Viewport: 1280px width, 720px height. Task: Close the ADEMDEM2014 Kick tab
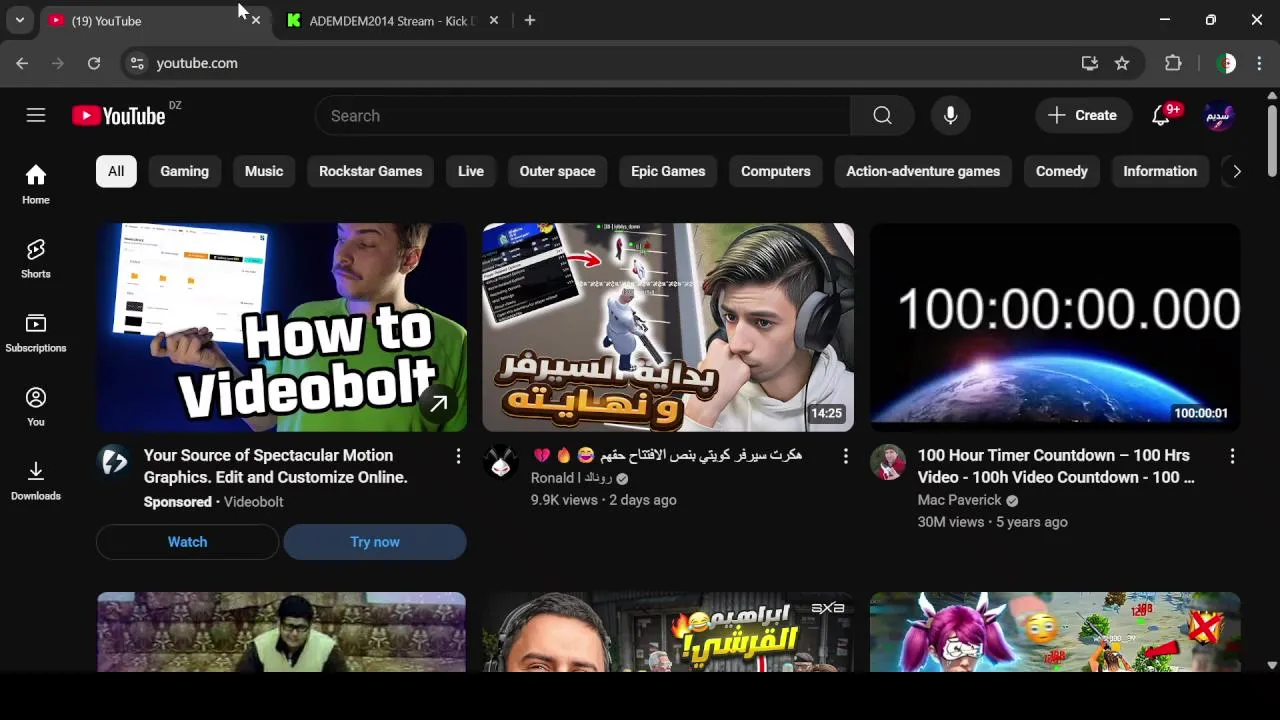pos(494,20)
